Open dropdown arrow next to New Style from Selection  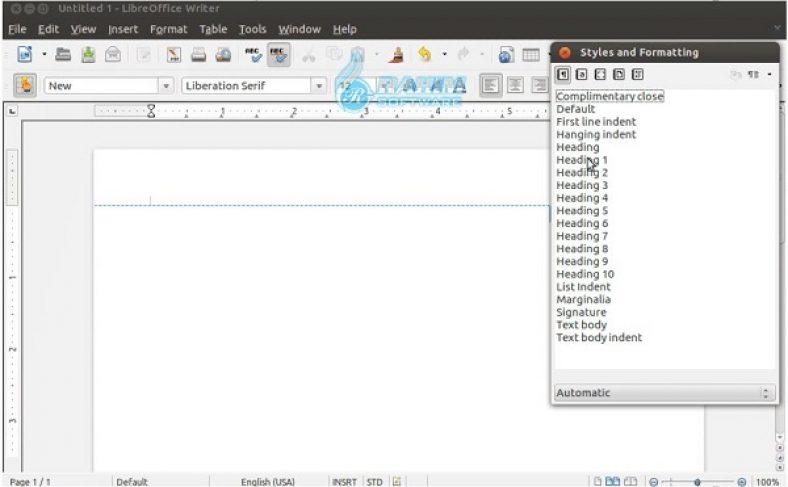(769, 74)
